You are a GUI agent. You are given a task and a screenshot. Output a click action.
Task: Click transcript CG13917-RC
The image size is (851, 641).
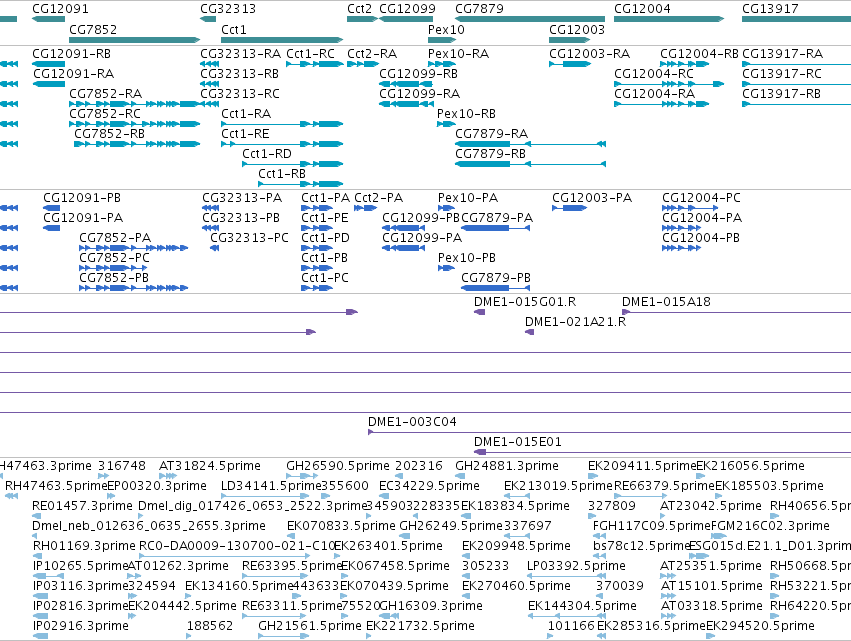pyautogui.click(x=796, y=84)
